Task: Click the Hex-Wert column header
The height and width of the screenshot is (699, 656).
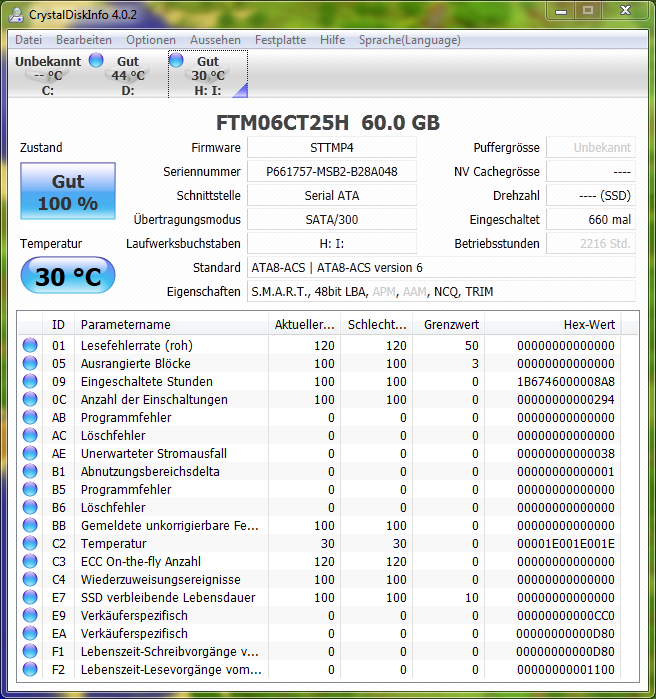Action: [x=553, y=325]
